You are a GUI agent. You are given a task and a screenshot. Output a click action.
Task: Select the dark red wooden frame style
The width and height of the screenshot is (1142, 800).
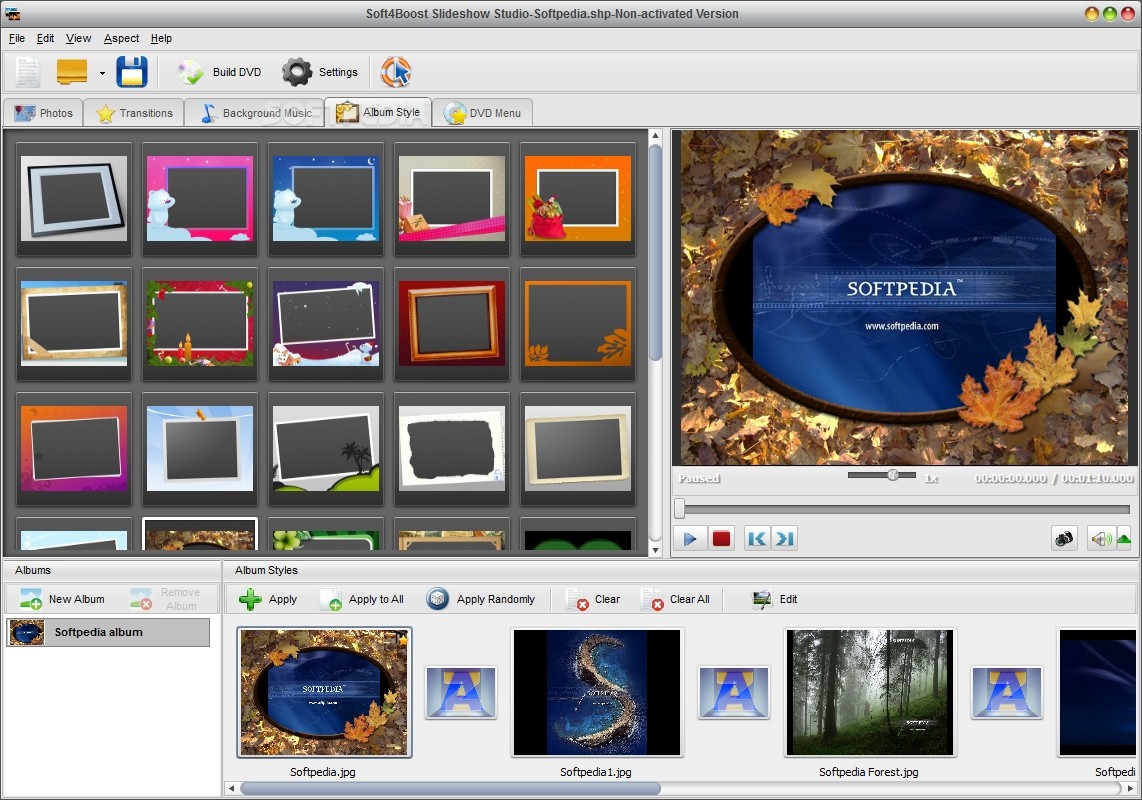[x=452, y=324]
